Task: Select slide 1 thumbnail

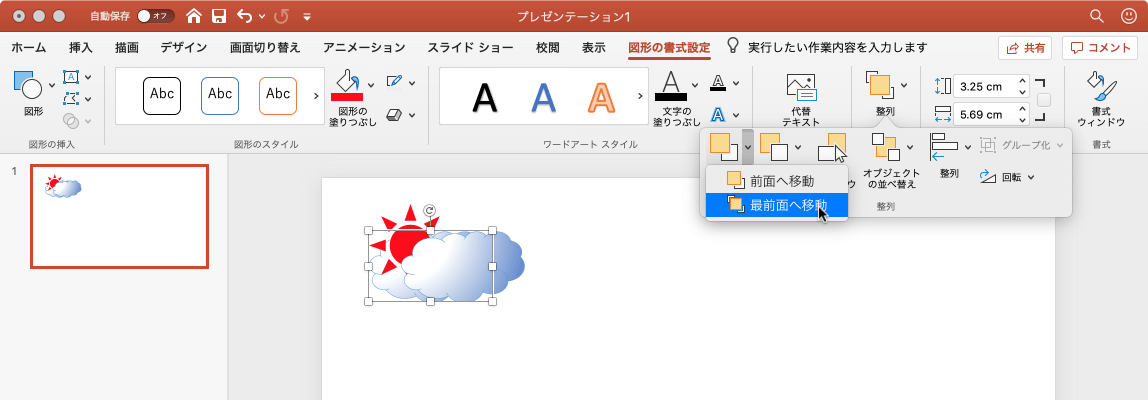Action: [x=119, y=216]
